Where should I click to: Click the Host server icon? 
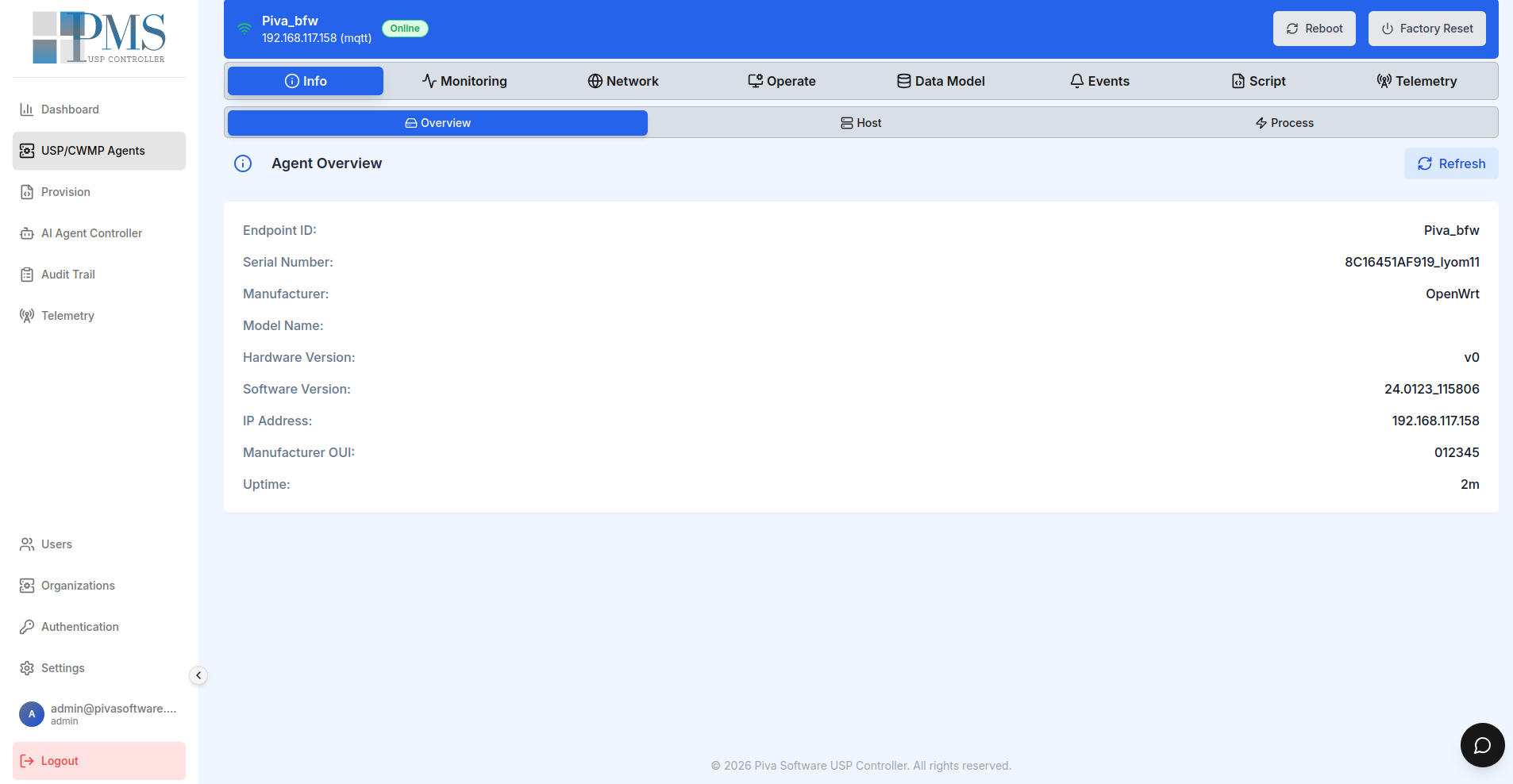point(847,123)
